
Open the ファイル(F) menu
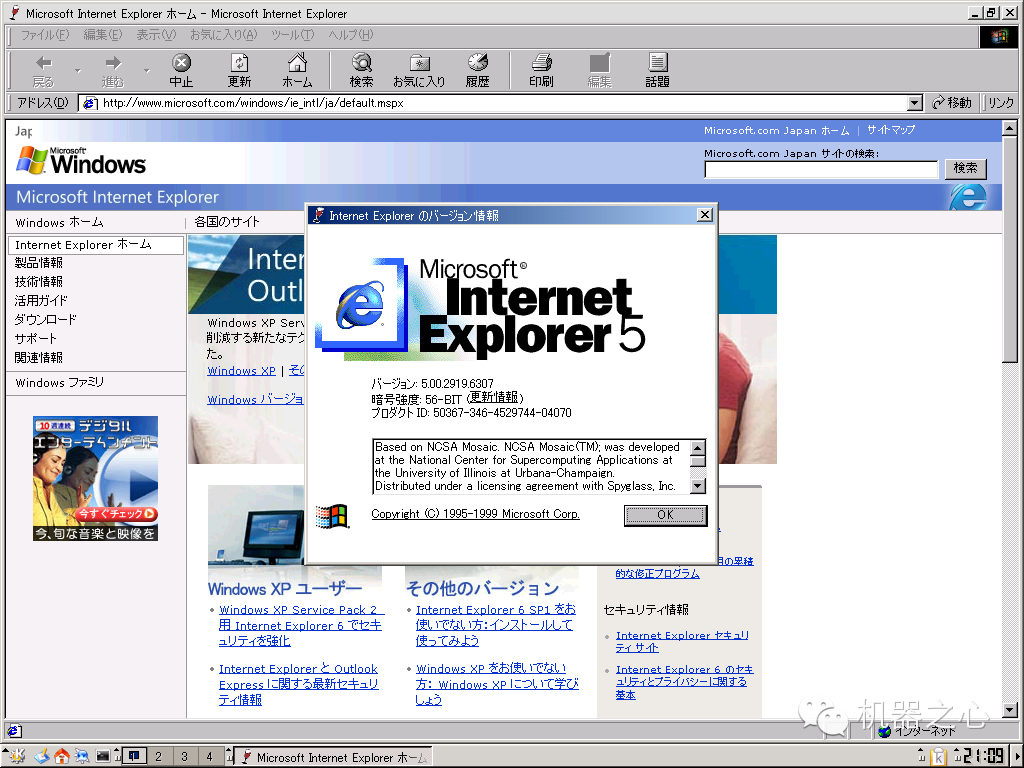(44, 35)
